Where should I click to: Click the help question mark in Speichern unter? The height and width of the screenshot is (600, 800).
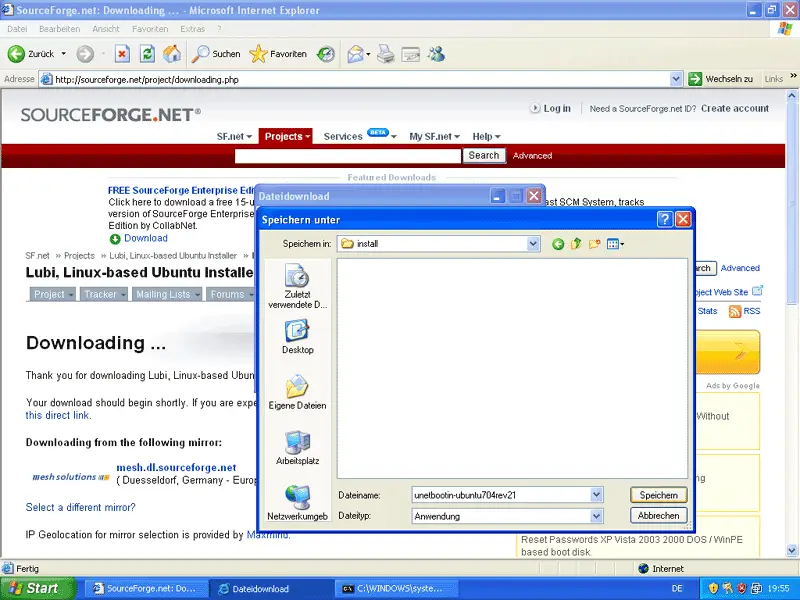click(664, 219)
